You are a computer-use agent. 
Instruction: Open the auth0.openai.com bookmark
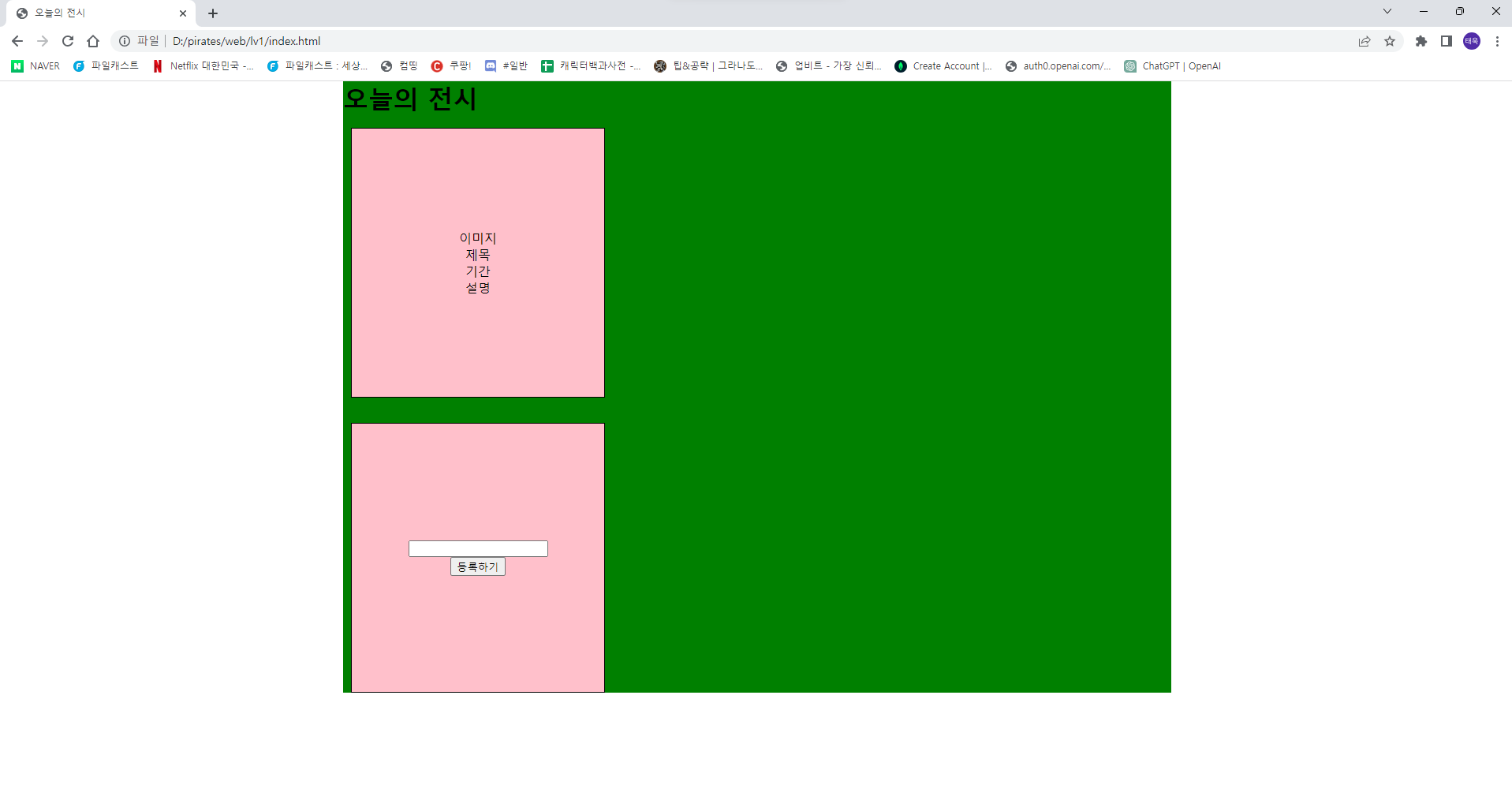click(x=1058, y=66)
